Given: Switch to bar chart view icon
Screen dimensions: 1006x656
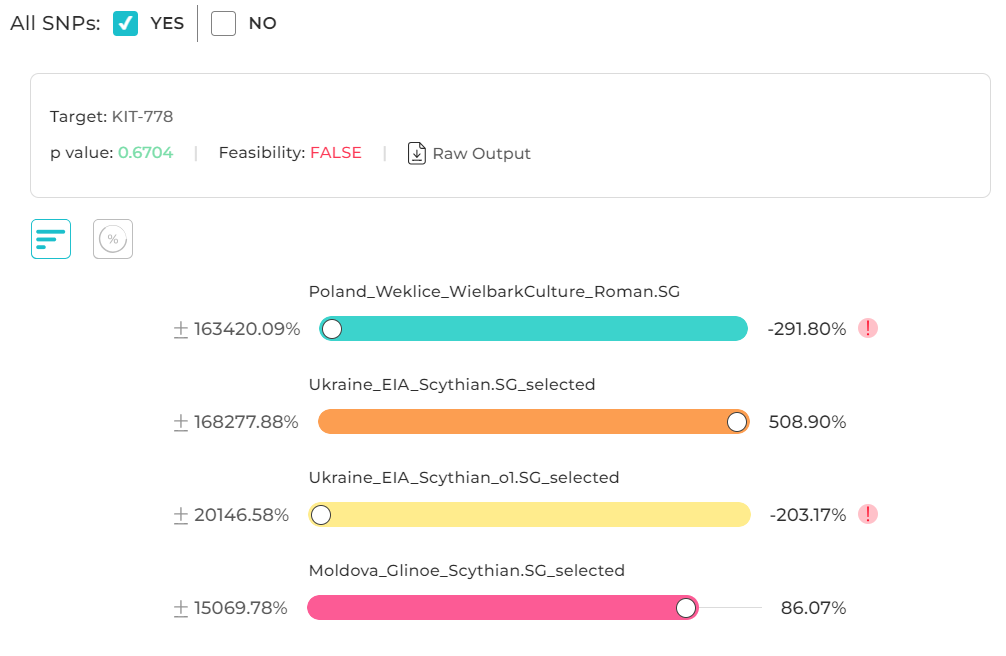Looking at the screenshot, I should [51, 239].
